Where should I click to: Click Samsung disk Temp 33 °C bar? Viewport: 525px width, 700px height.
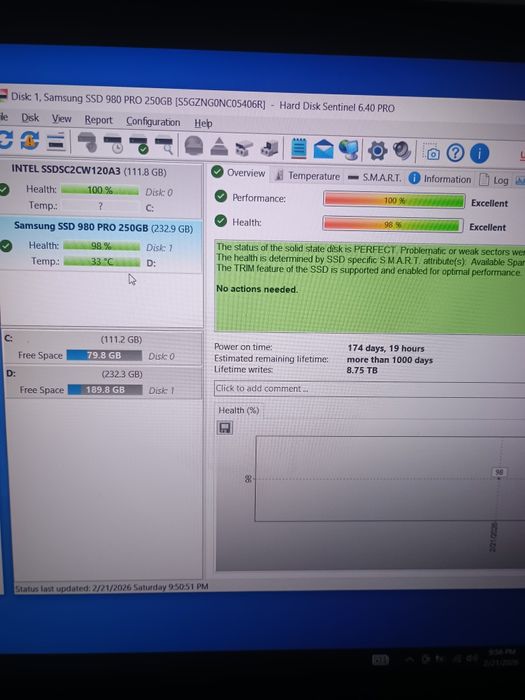pyautogui.click(x=102, y=261)
